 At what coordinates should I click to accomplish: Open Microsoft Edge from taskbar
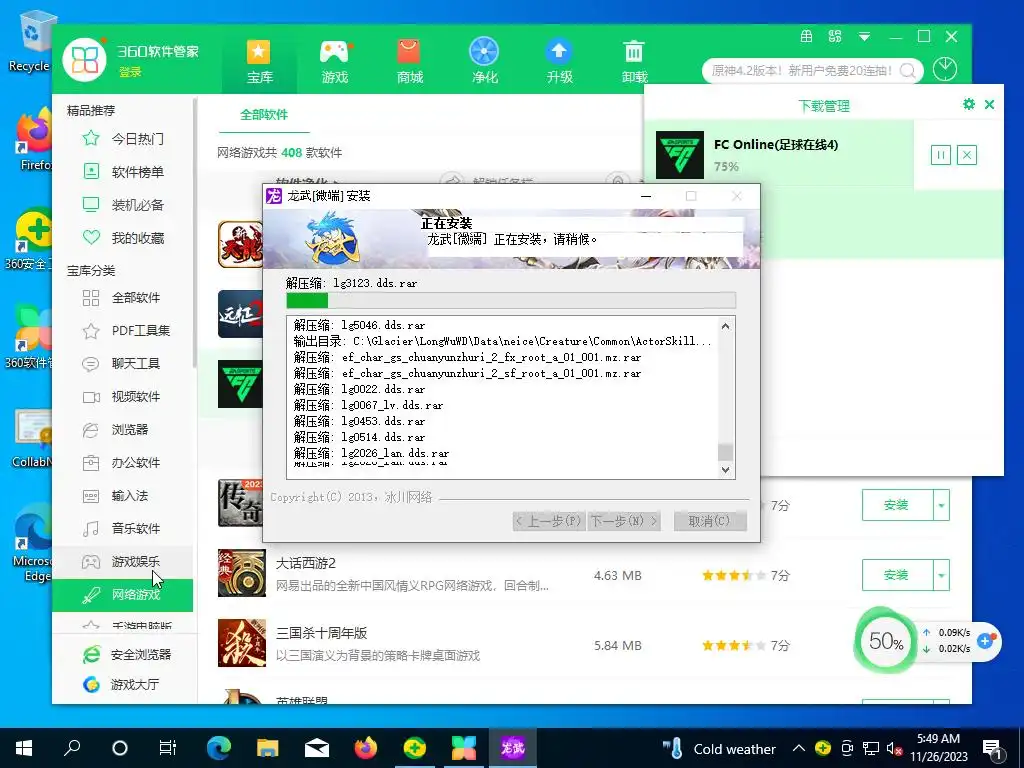tap(219, 748)
